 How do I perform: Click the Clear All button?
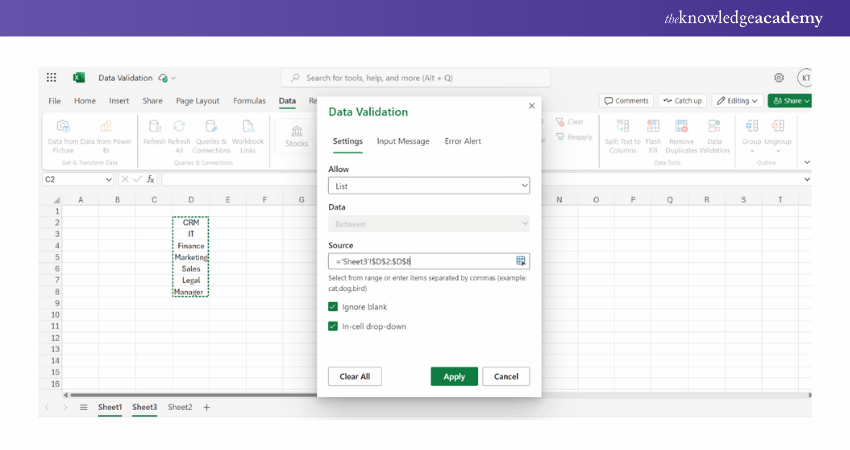point(354,377)
